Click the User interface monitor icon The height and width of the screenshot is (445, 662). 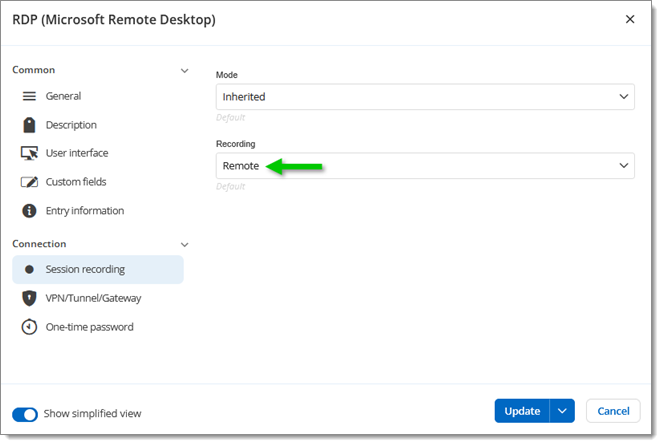point(29,153)
